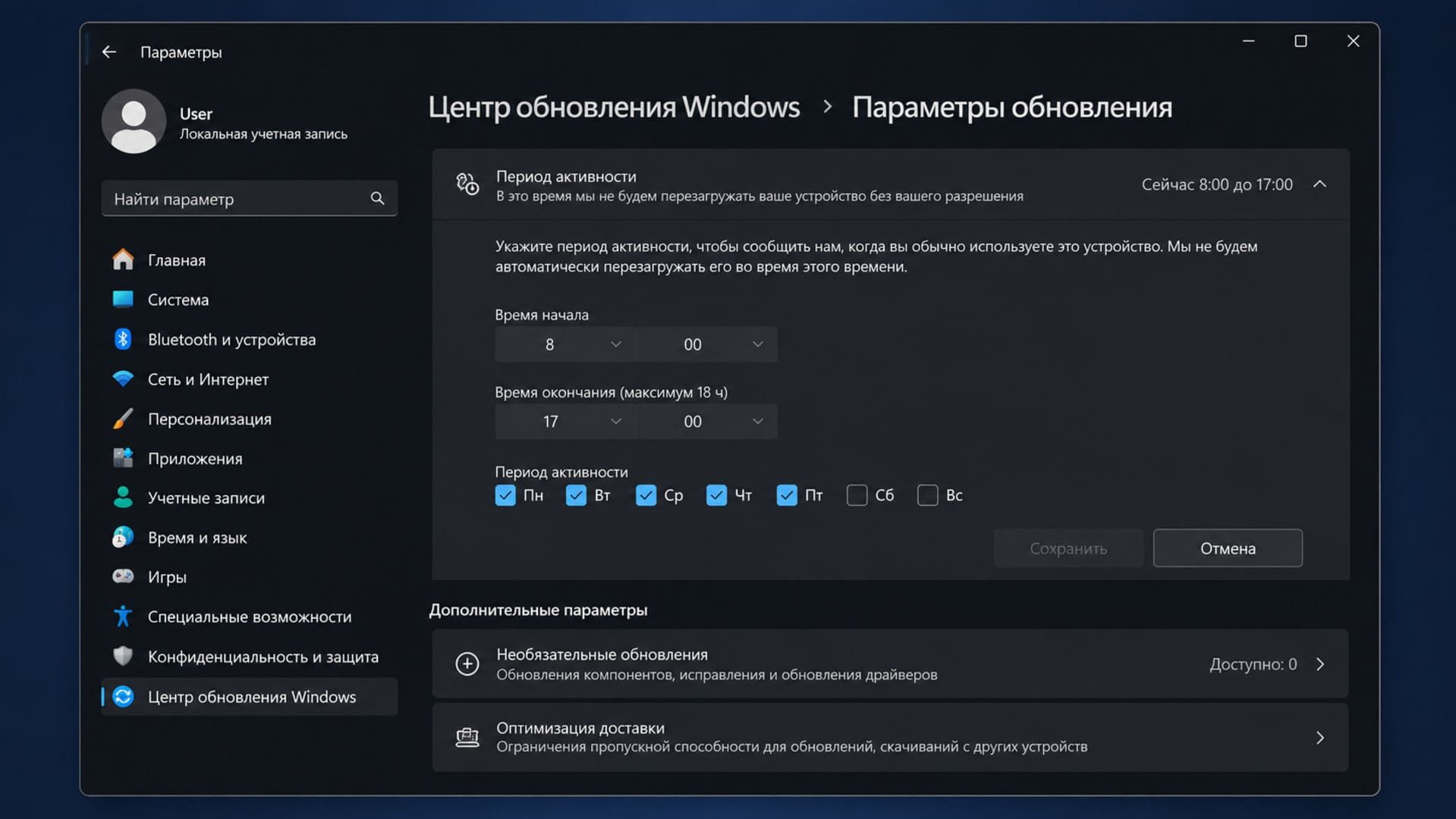The width and height of the screenshot is (1456, 819).
Task: Click the Система monitor icon
Action: tap(123, 300)
